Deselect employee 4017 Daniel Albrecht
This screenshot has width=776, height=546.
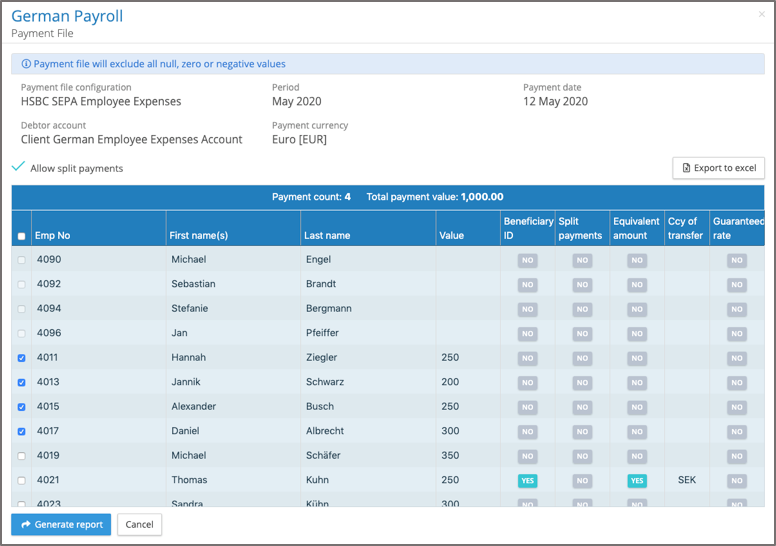tap(22, 431)
